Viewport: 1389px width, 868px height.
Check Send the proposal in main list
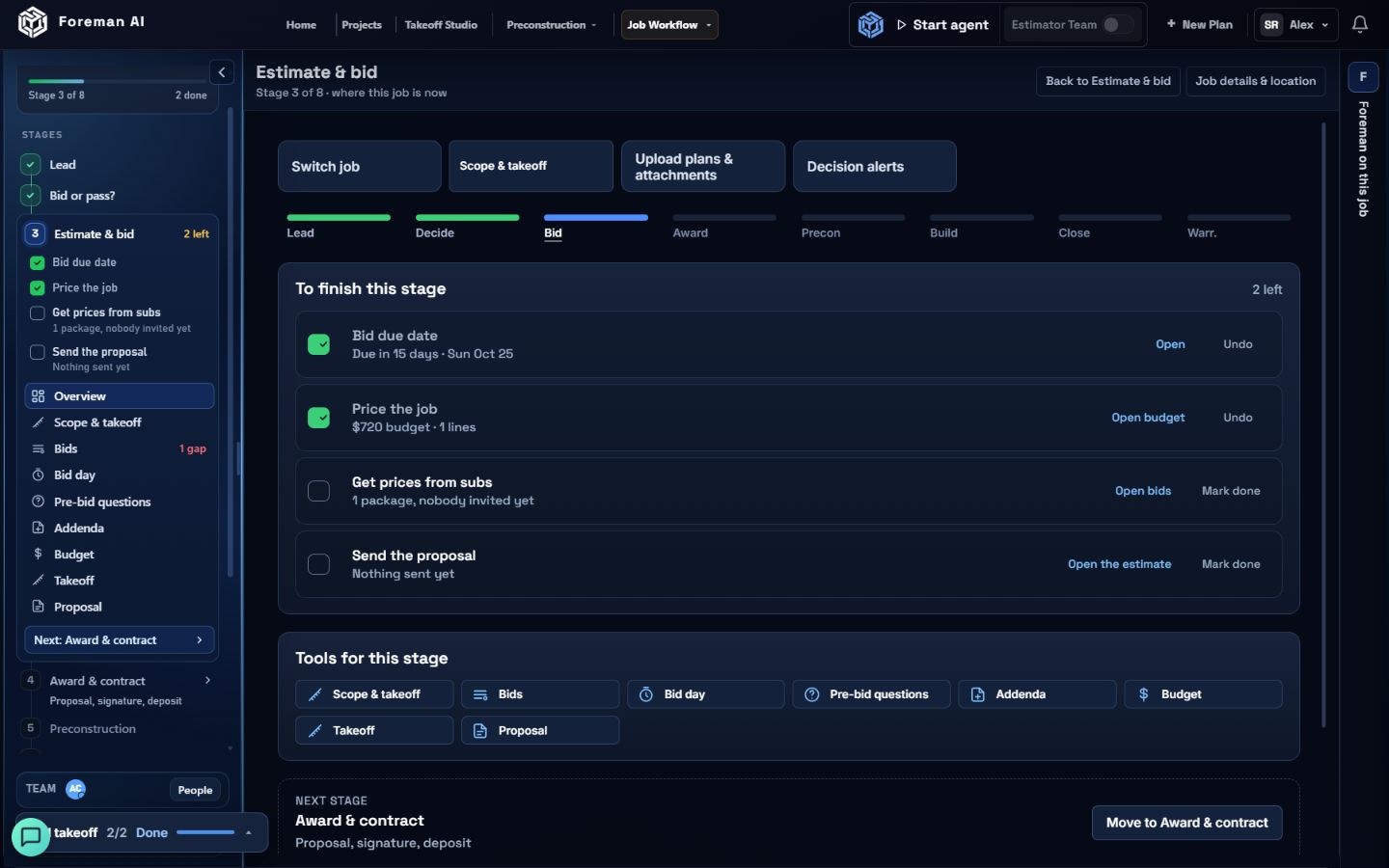(x=318, y=564)
